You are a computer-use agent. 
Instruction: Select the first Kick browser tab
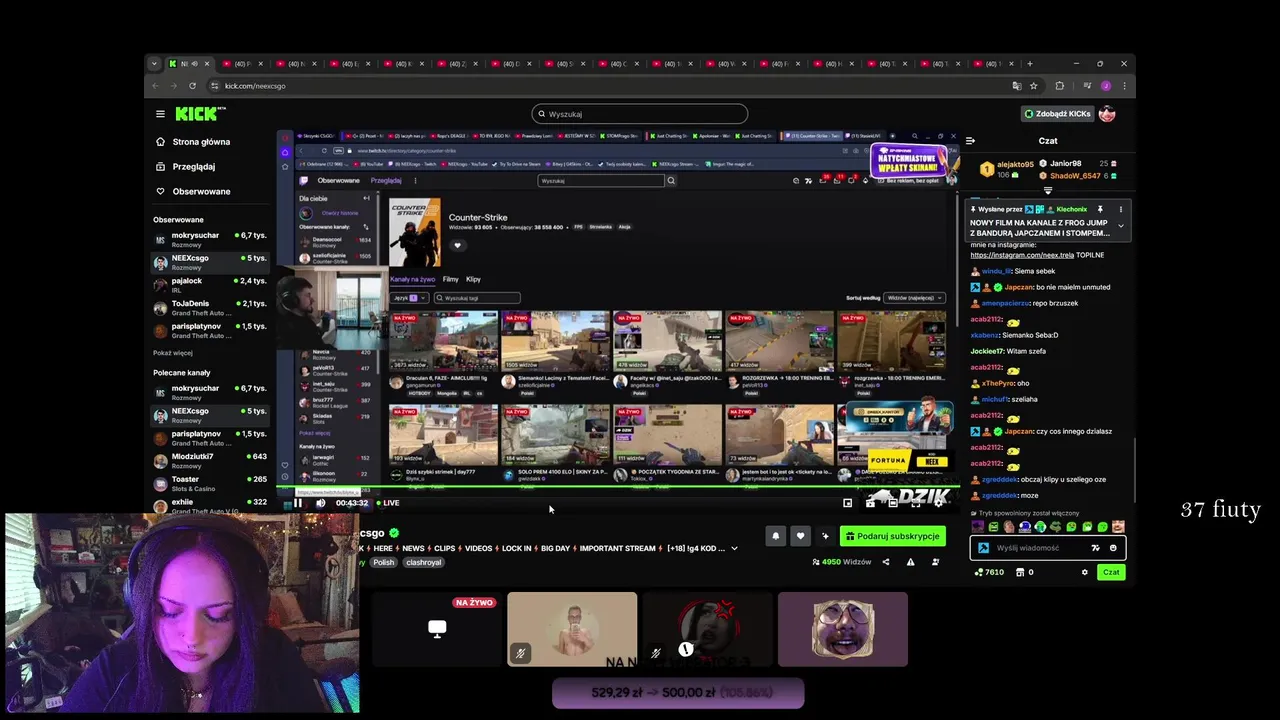click(x=190, y=64)
